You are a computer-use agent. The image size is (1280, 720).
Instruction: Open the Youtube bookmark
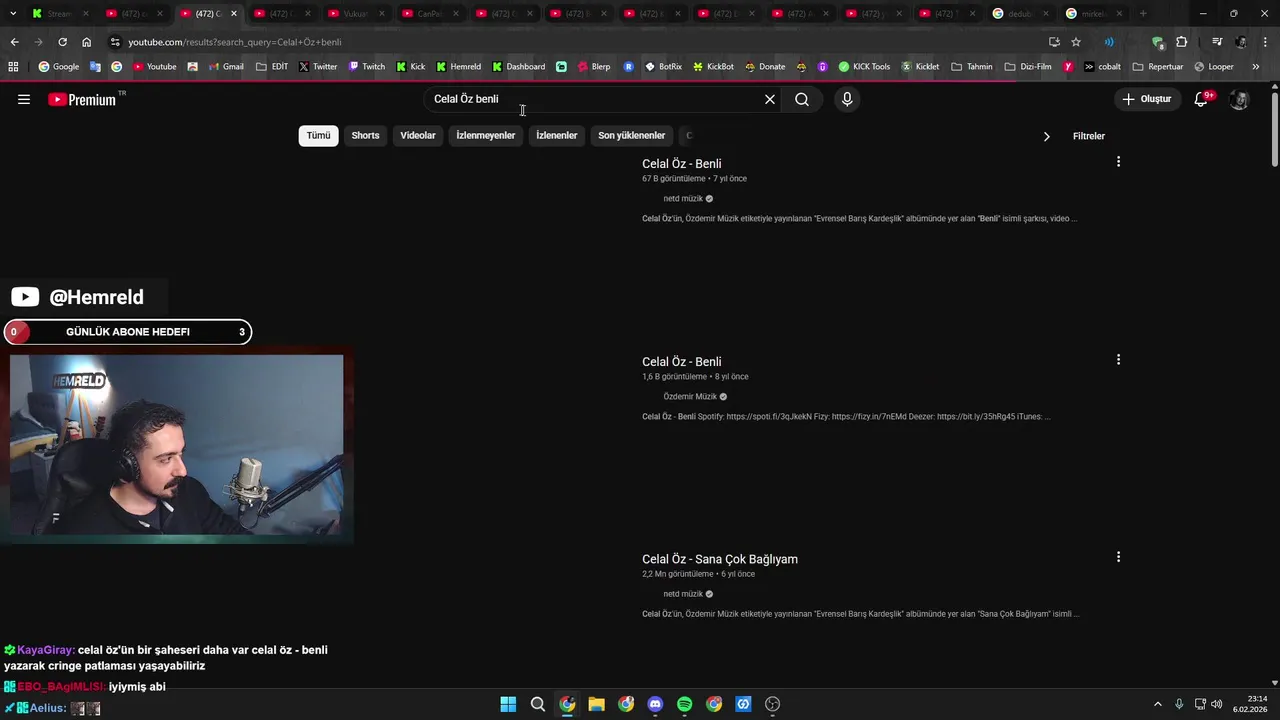tap(154, 67)
